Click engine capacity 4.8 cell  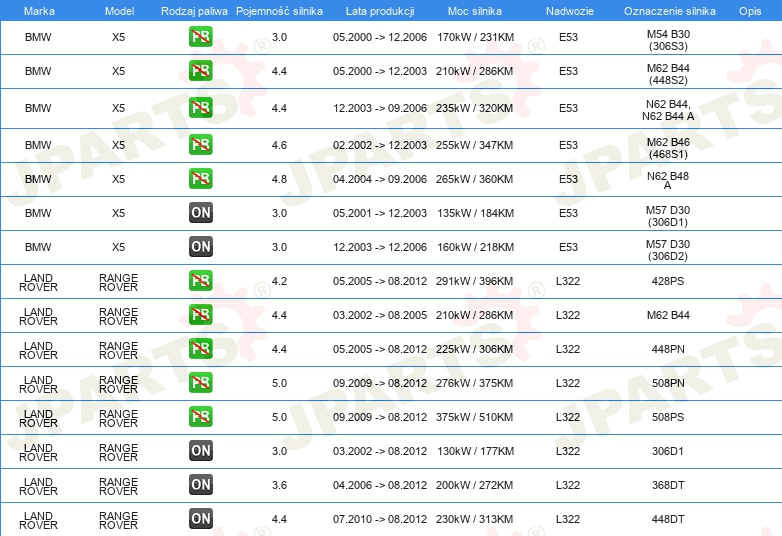pyautogui.click(x=279, y=179)
